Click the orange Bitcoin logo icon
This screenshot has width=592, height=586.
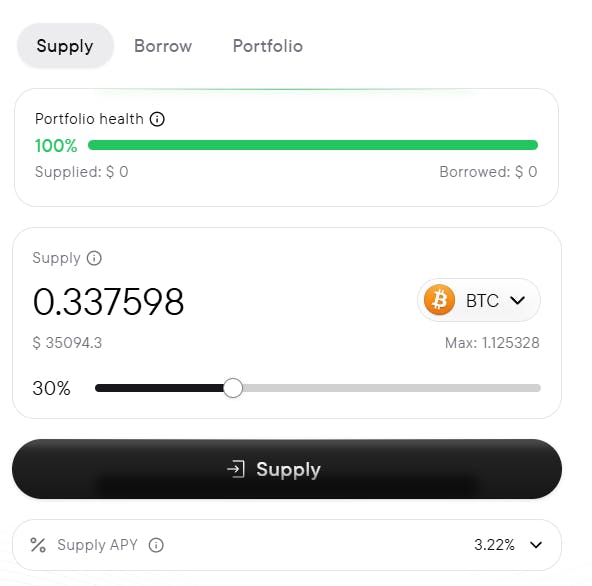[439, 300]
